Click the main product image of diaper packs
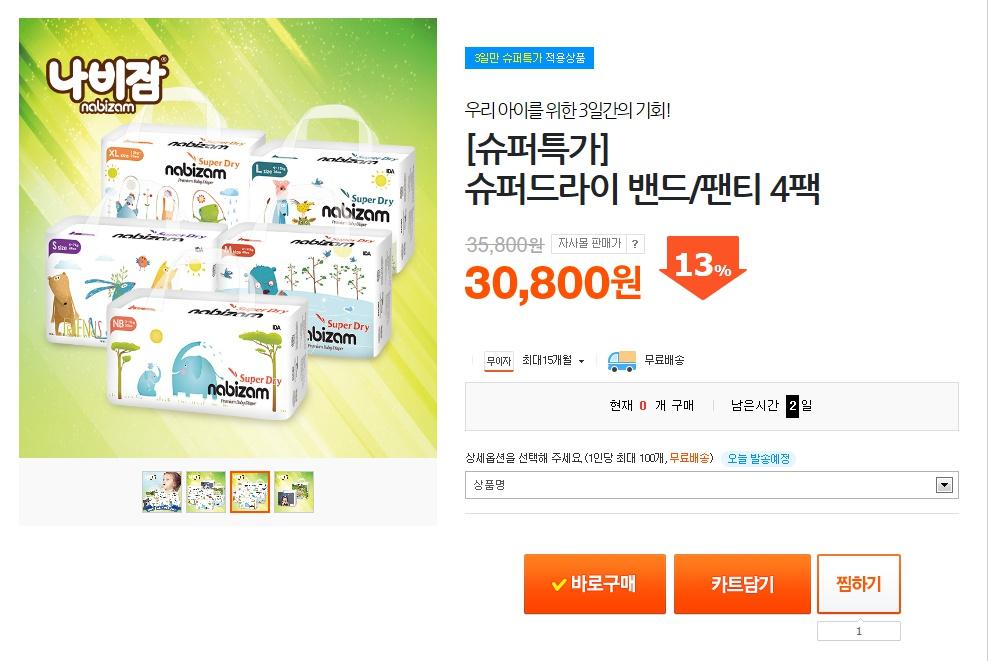988x661 pixels. point(228,238)
